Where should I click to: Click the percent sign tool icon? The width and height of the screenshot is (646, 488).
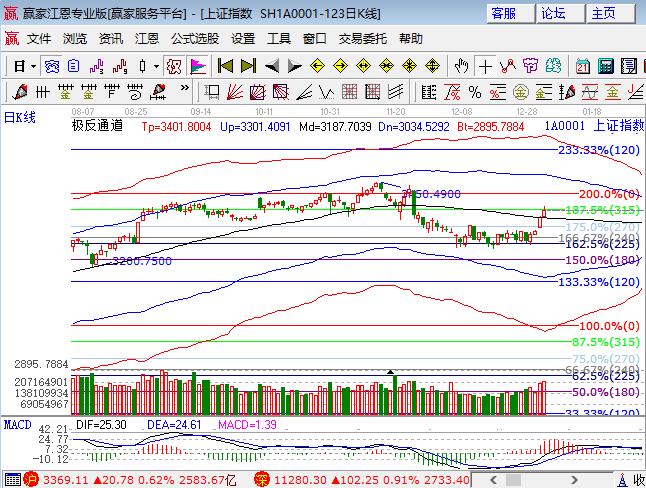tap(475, 92)
